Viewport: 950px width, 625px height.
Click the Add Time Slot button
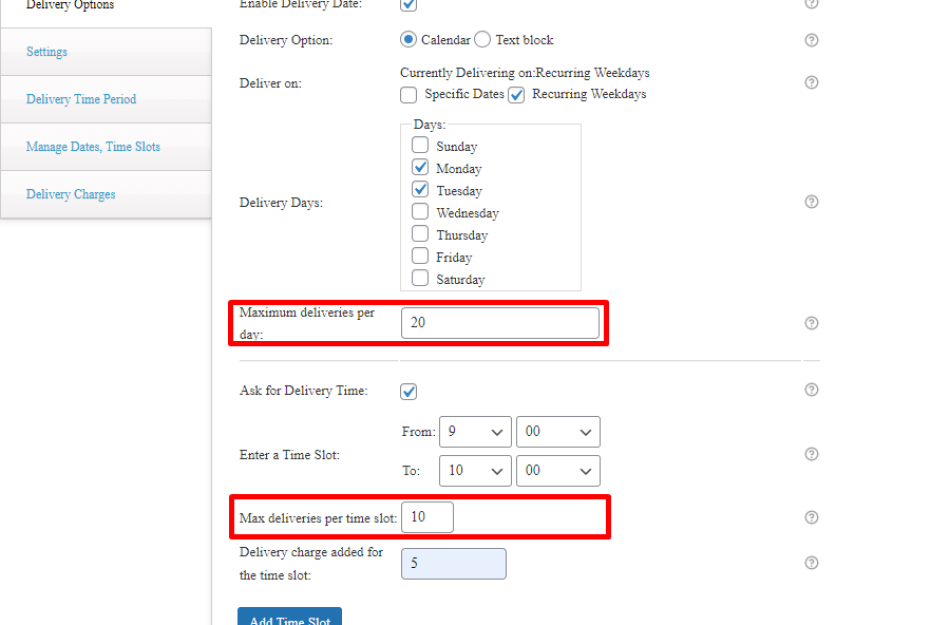click(289, 618)
